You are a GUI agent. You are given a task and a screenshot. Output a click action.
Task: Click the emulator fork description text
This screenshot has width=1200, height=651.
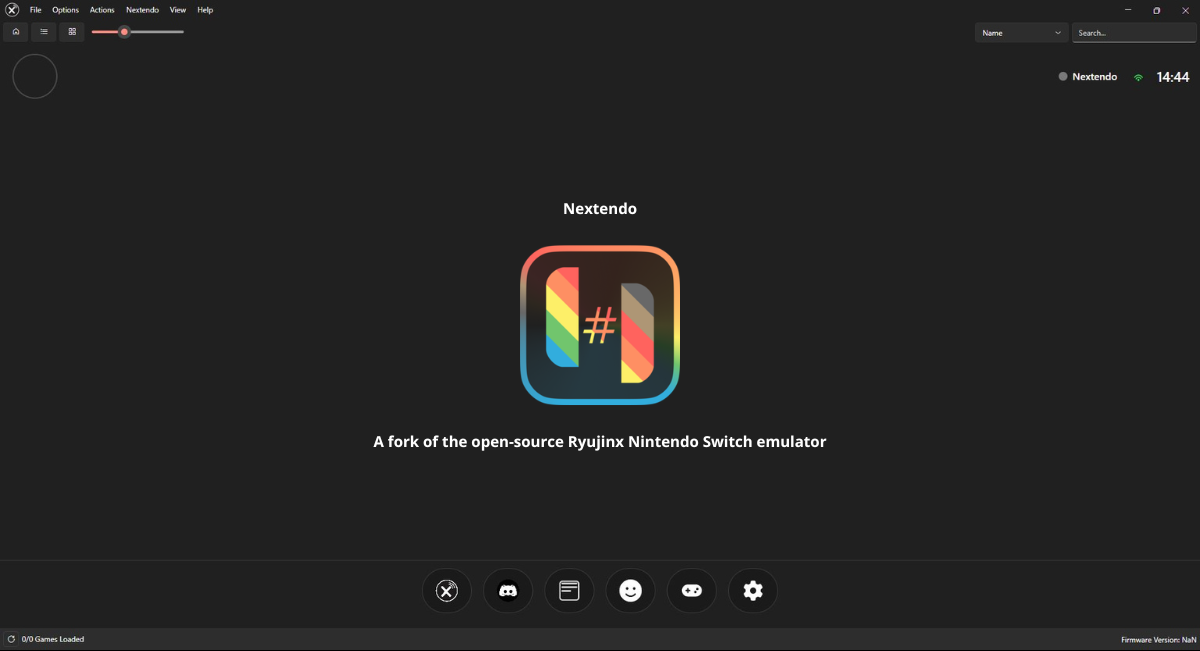tap(600, 441)
